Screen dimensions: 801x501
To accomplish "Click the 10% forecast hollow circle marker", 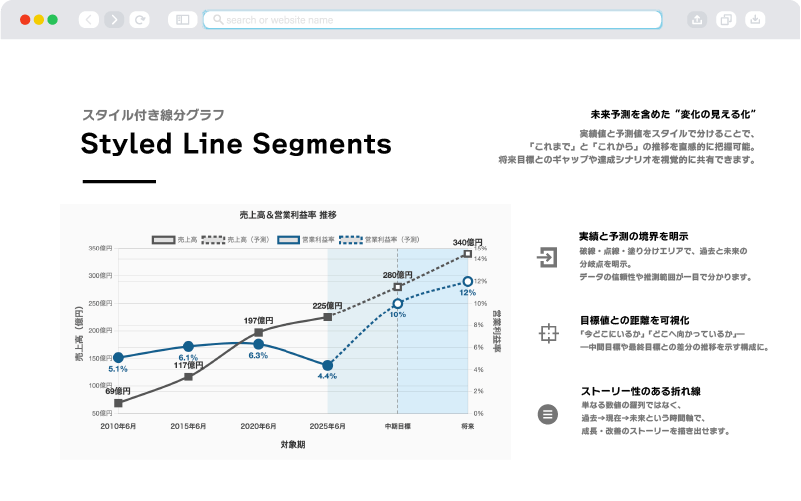I will (397, 303).
